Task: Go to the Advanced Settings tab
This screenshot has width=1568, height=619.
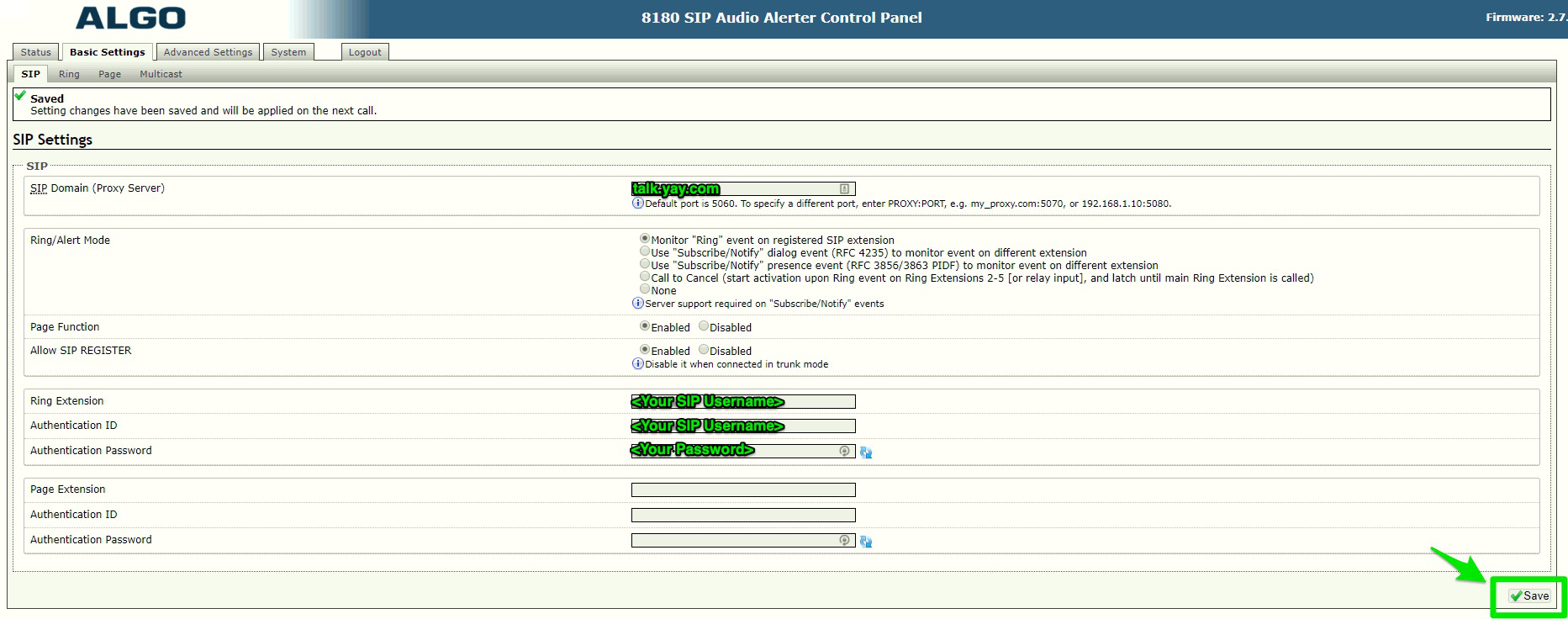Action: point(208,52)
